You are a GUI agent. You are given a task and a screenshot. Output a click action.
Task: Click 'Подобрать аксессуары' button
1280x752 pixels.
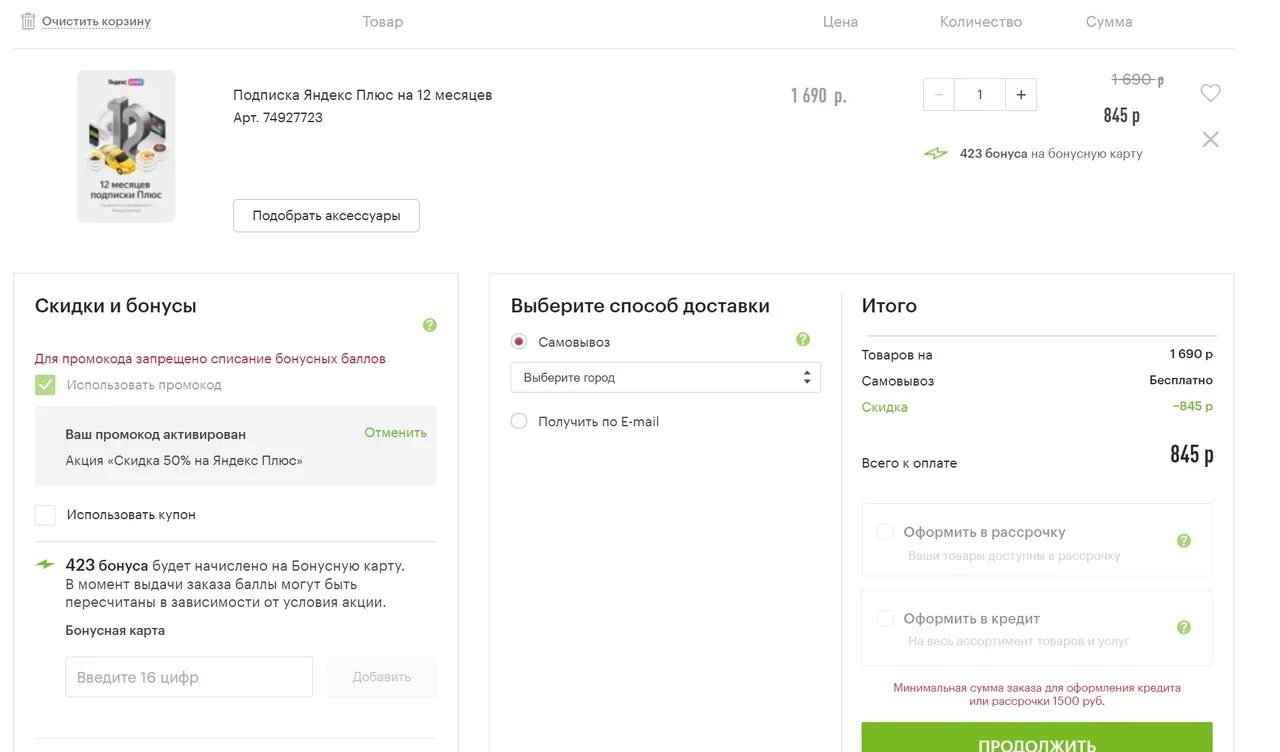326,215
